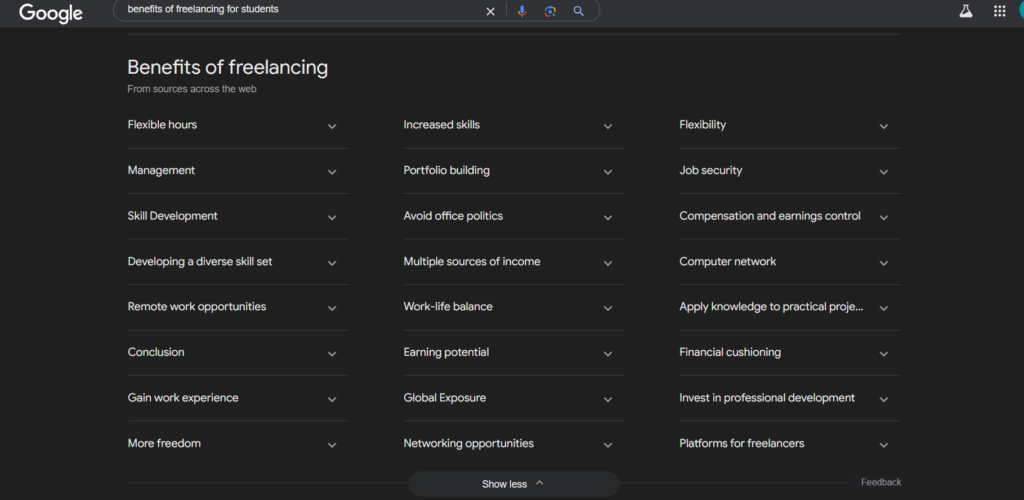
Task: Expand the Earning potential chevron
Action: [608, 354]
